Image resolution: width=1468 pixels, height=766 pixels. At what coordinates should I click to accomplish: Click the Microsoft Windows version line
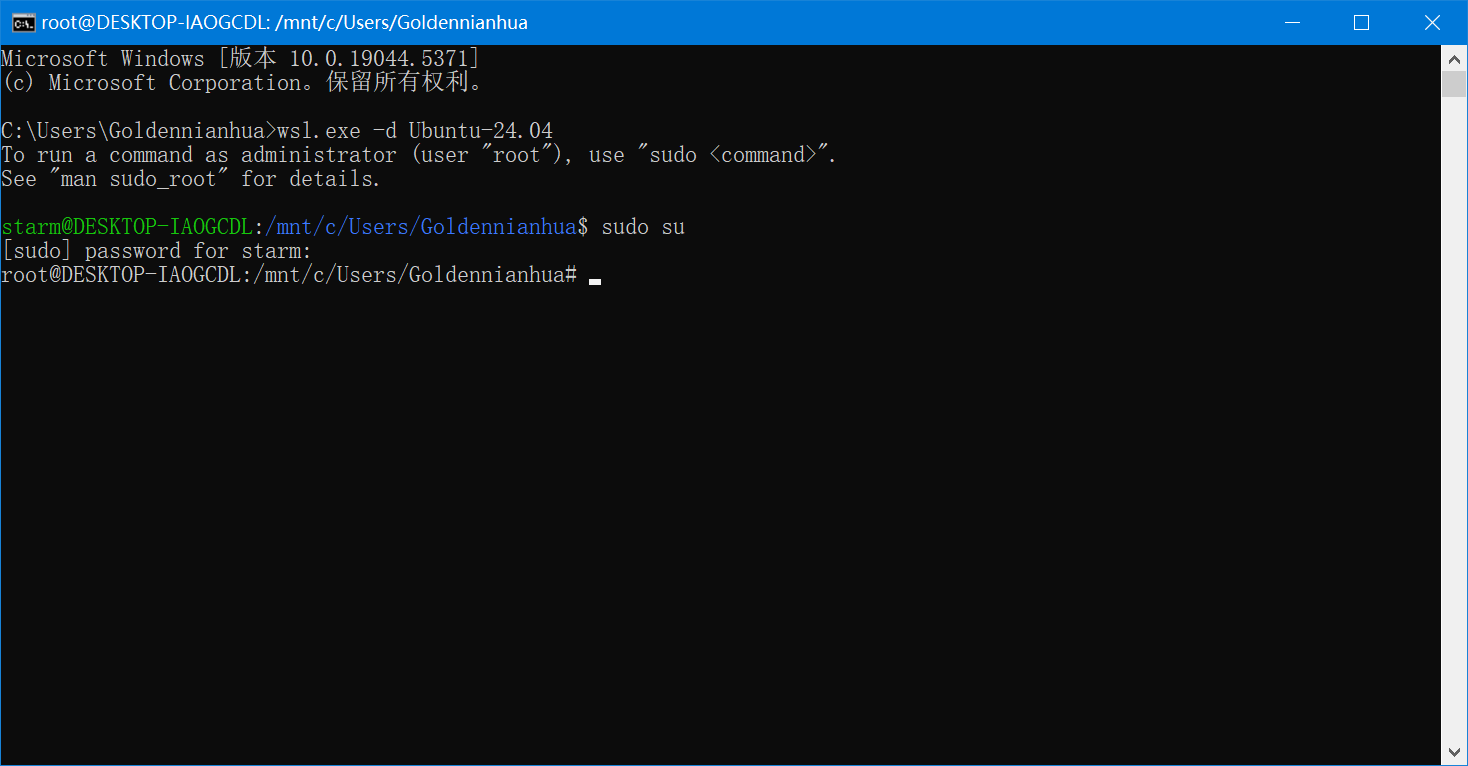point(240,59)
